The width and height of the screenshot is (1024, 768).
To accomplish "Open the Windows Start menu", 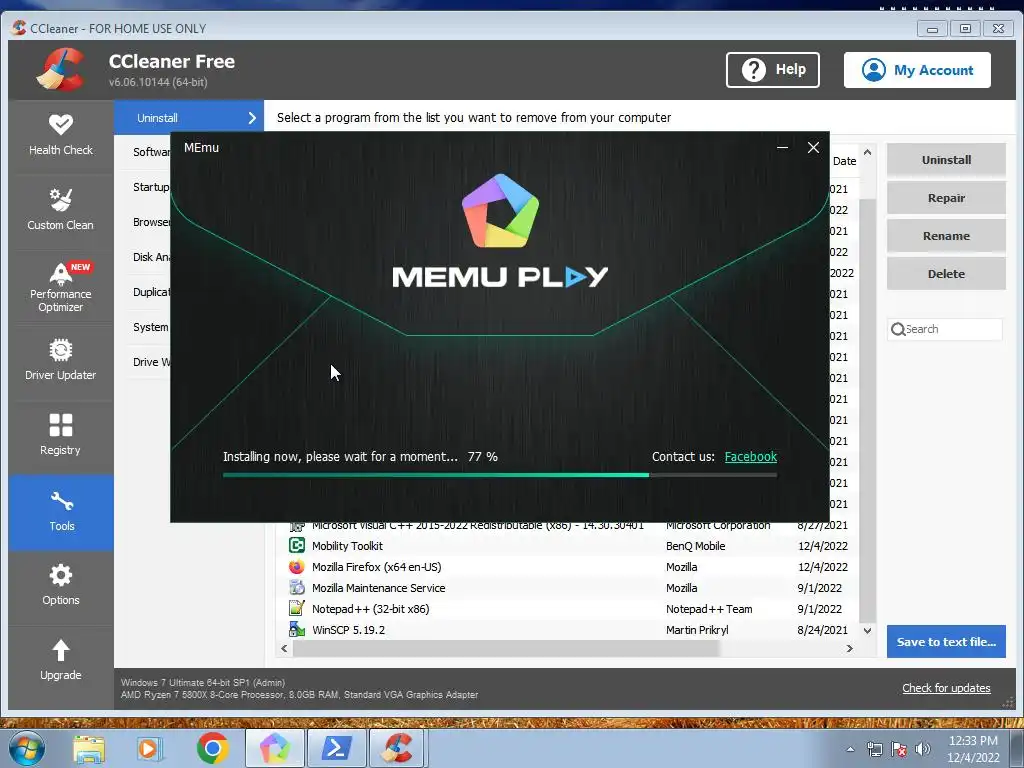I will (26, 748).
